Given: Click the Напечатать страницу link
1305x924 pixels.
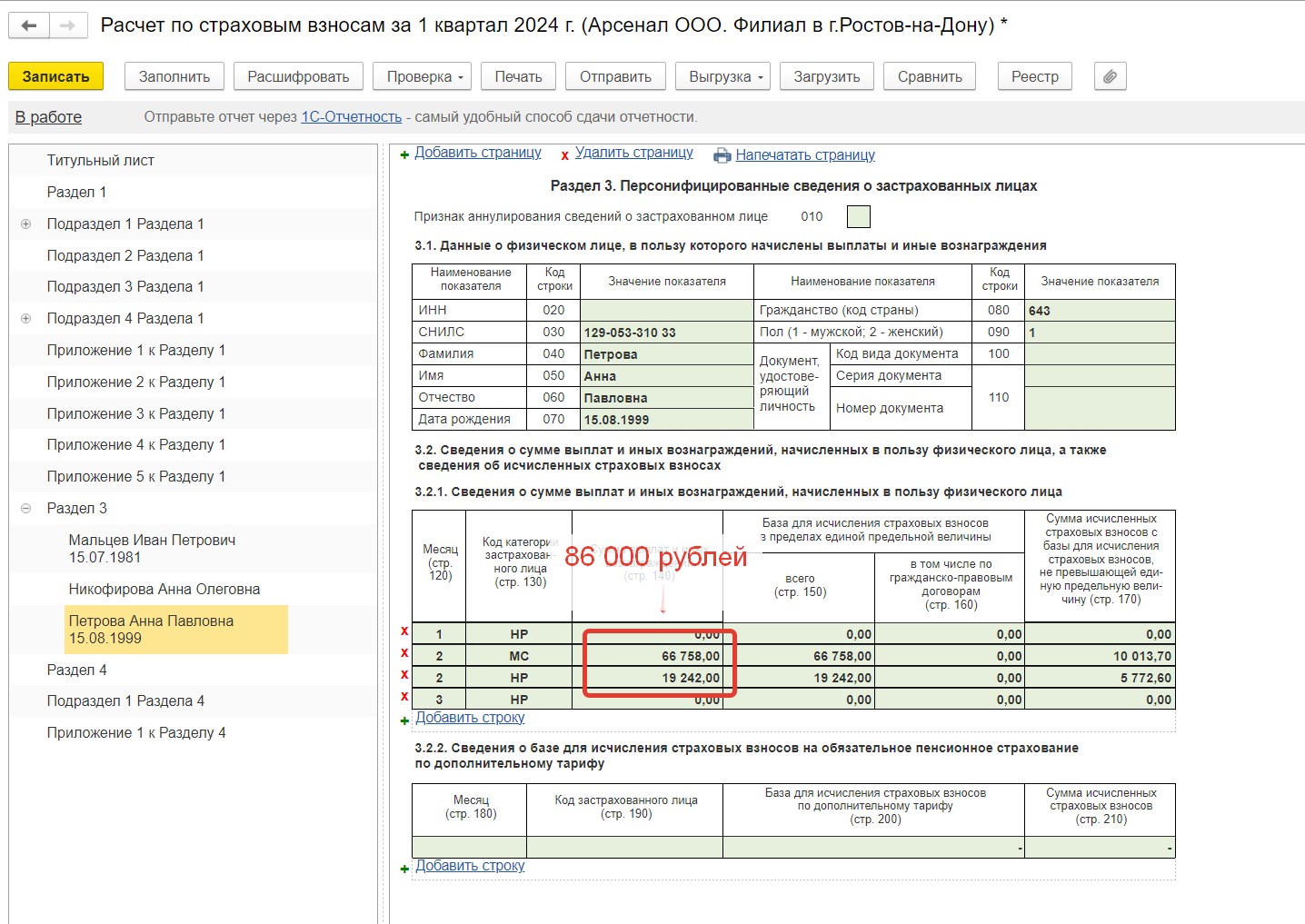Looking at the screenshot, I should coord(805,155).
